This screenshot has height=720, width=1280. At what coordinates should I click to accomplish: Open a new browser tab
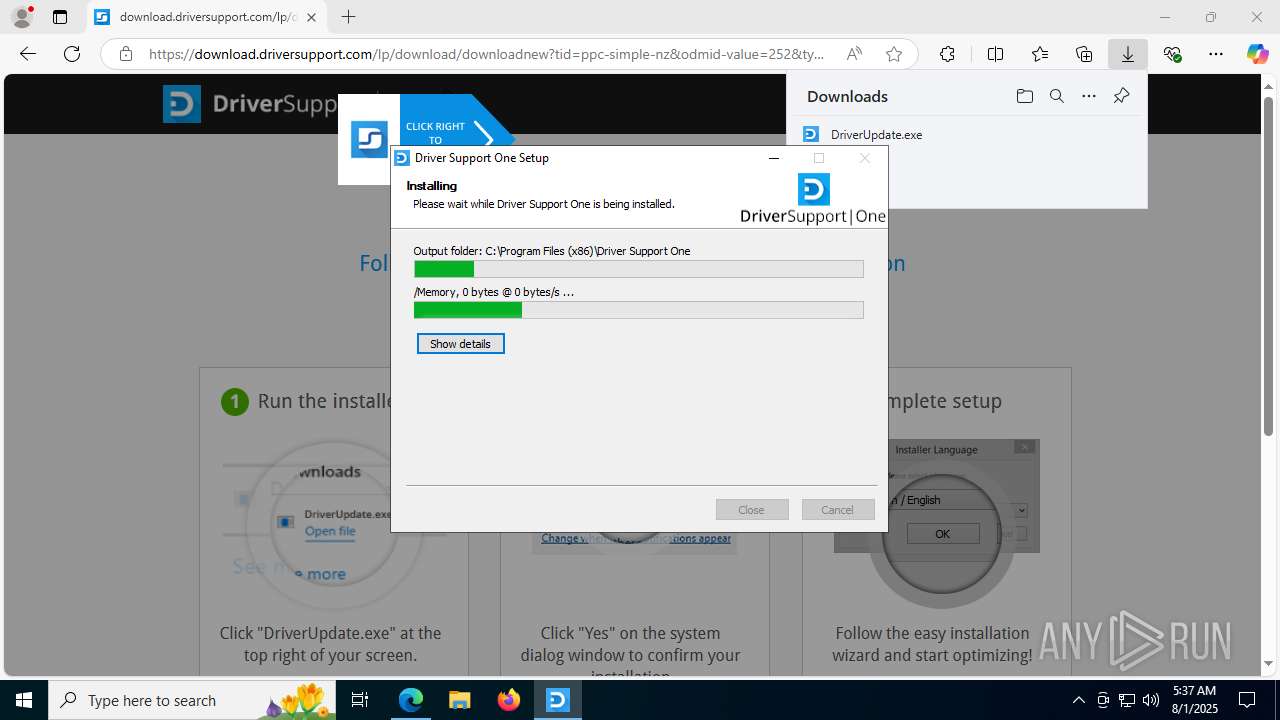click(x=348, y=17)
